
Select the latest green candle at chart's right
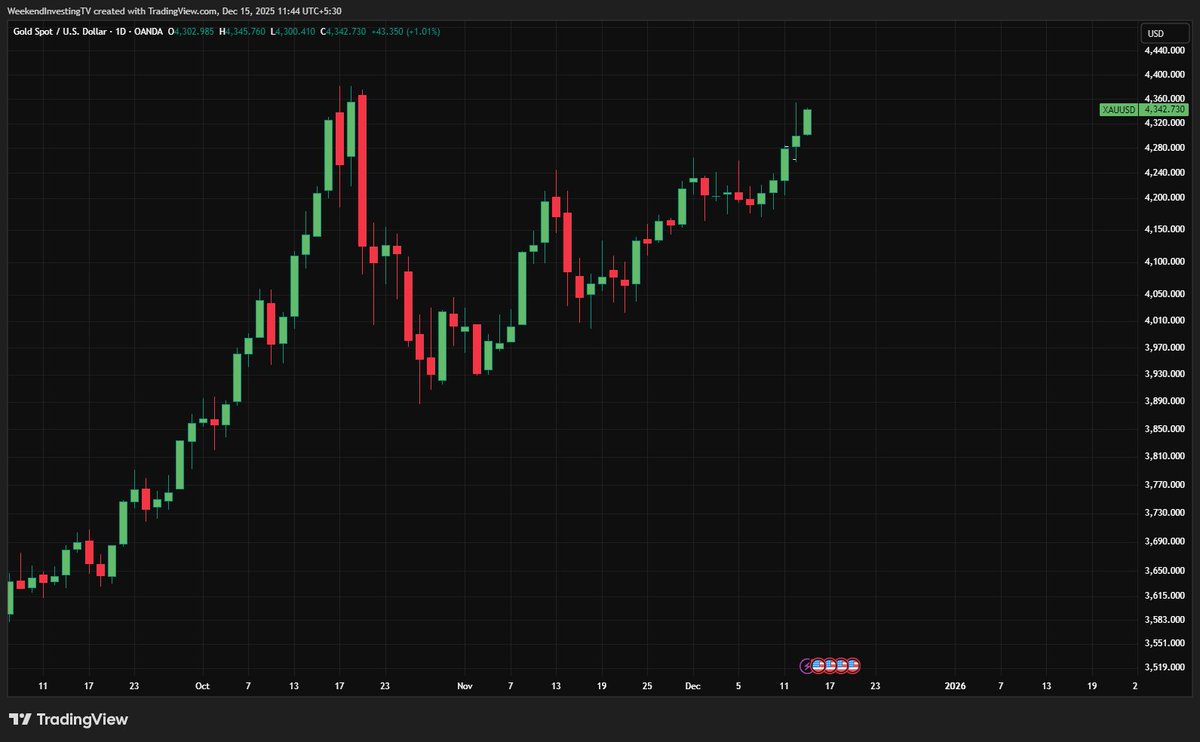pos(807,121)
